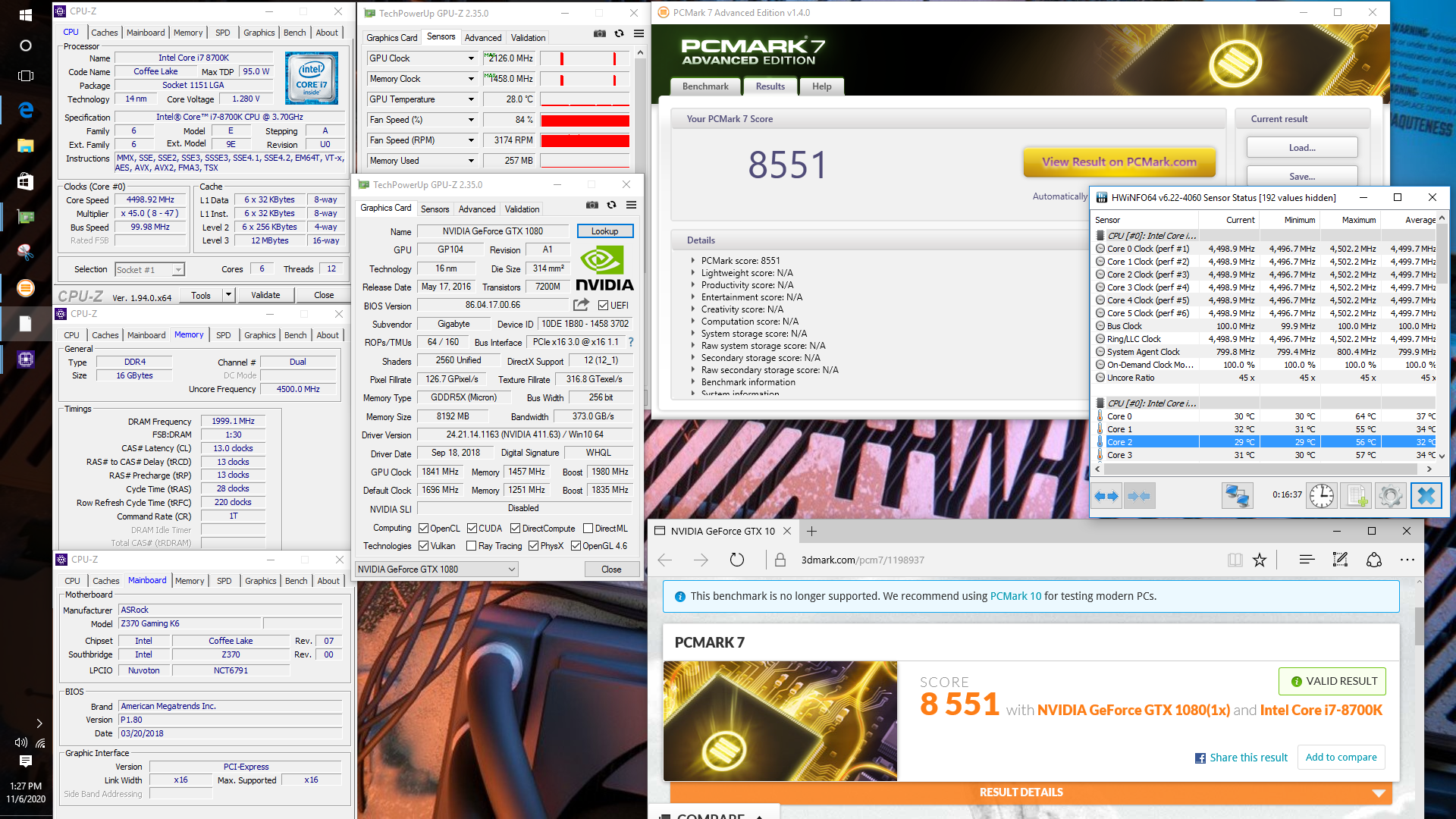Screen dimensions: 1456x819
Task: Toggle the DirectCompute checkbox
Action: pos(515,529)
